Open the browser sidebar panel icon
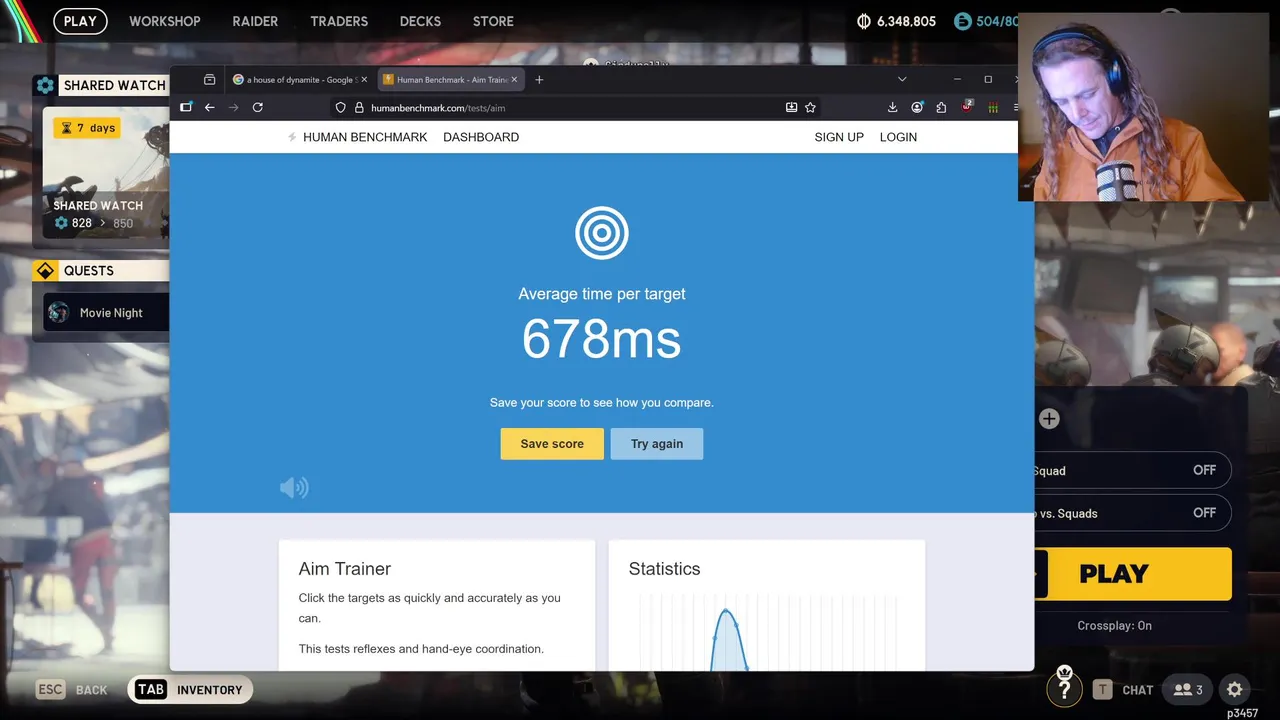The image size is (1280, 720). click(x=186, y=107)
